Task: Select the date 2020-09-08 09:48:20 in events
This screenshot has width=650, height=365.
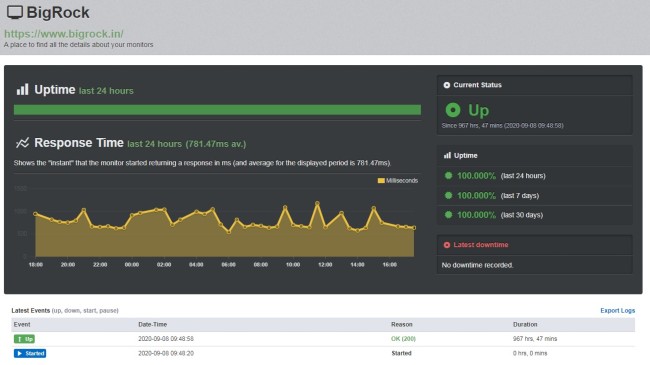Action: (166, 353)
